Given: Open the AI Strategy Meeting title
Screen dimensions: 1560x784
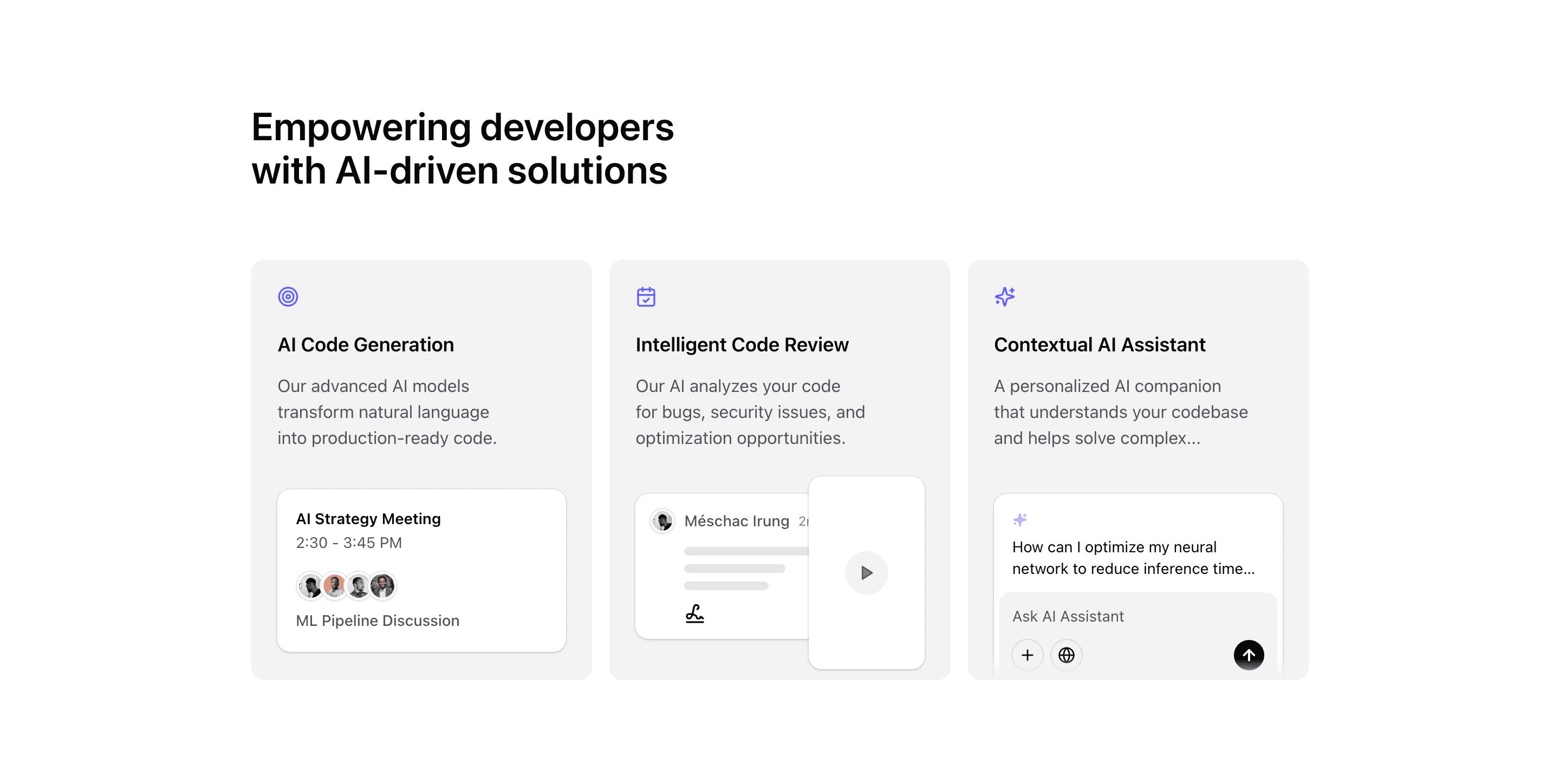Looking at the screenshot, I should [368, 519].
